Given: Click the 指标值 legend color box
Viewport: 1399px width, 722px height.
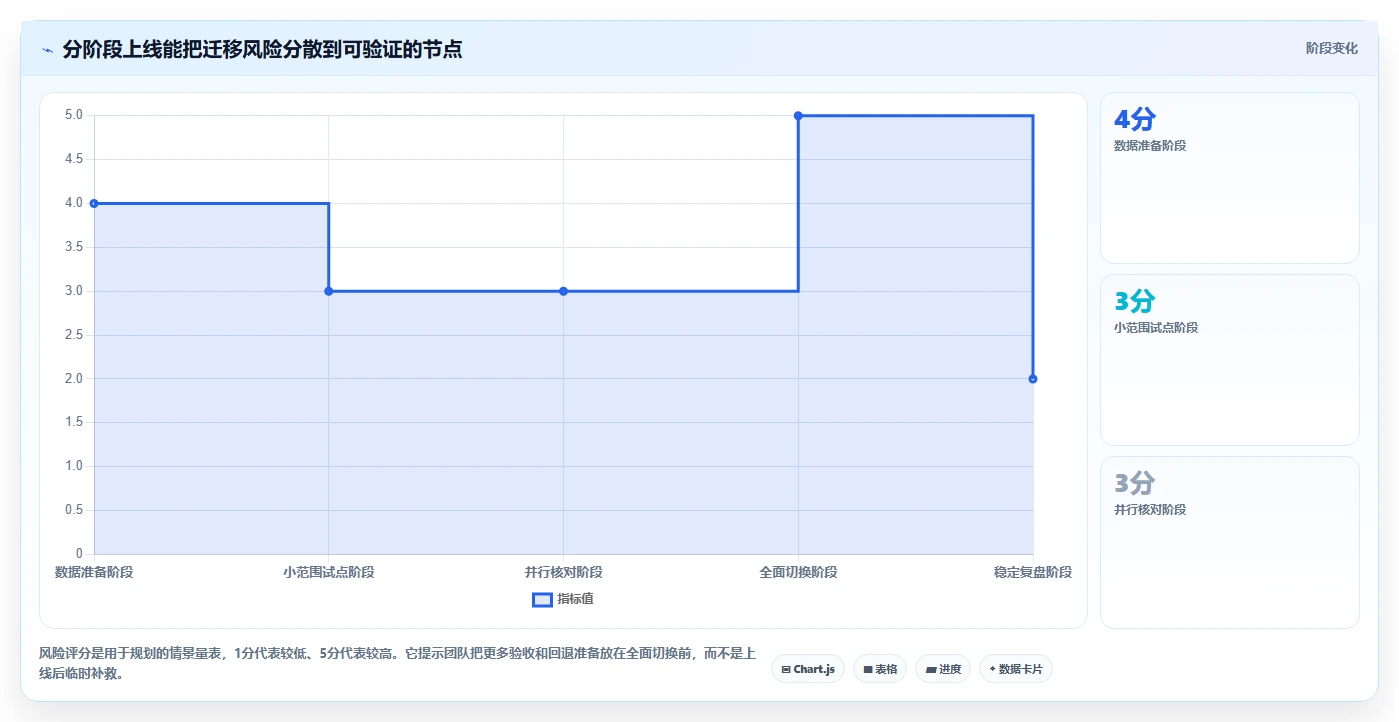Looking at the screenshot, I should pos(542,600).
